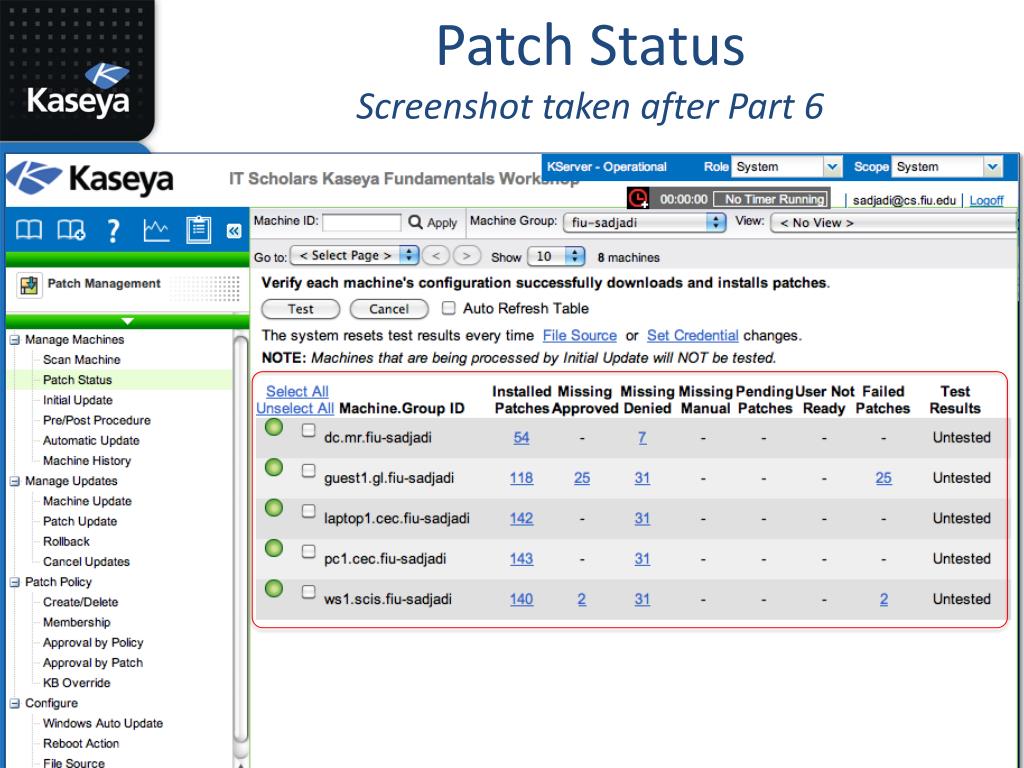Go to the previous page arrow
Image resolution: width=1024 pixels, height=768 pixels.
pos(436,255)
